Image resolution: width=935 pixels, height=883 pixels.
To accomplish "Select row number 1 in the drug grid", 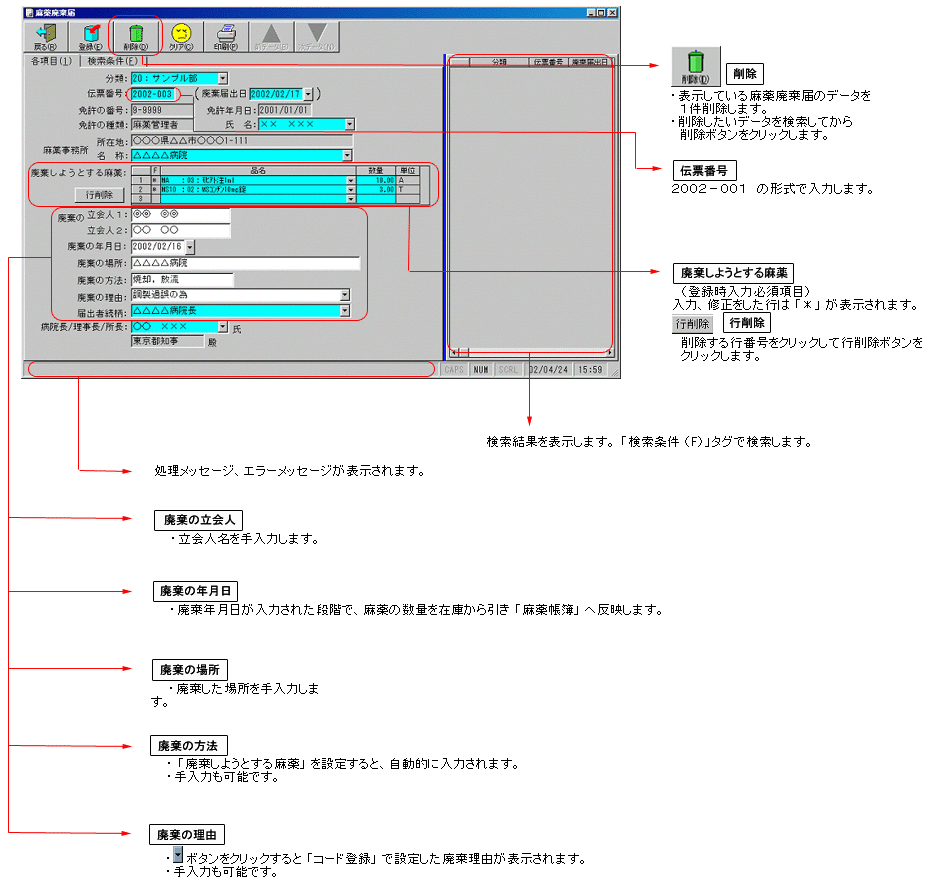I will pos(141,180).
